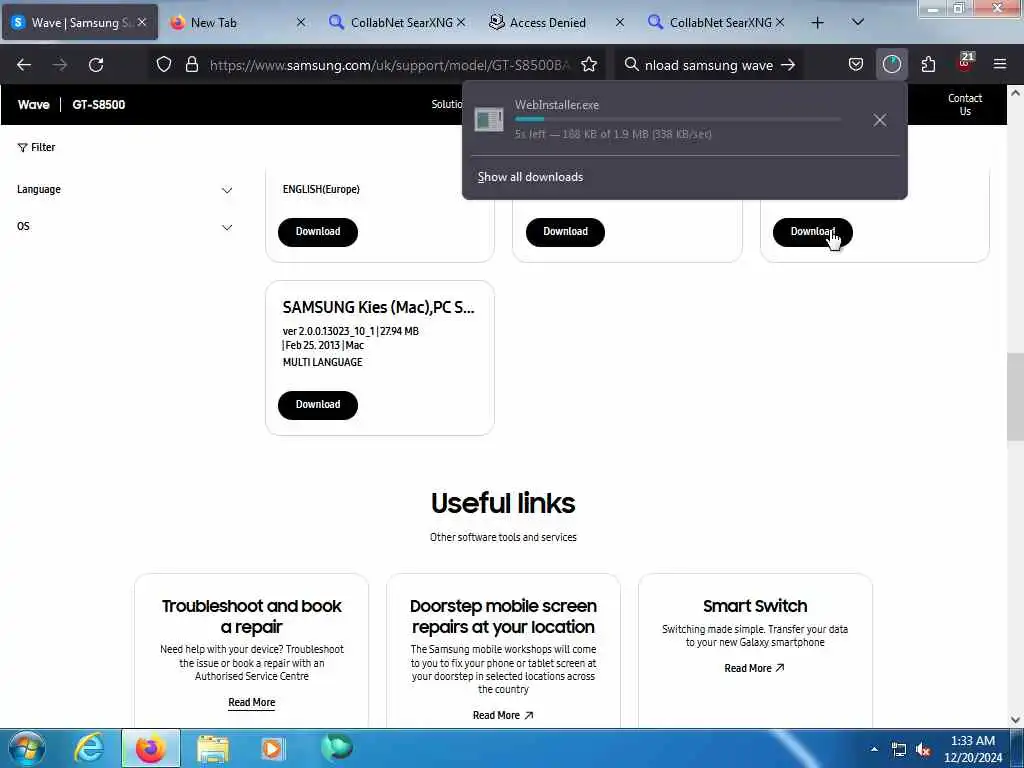Open the network tray icon

899,750
